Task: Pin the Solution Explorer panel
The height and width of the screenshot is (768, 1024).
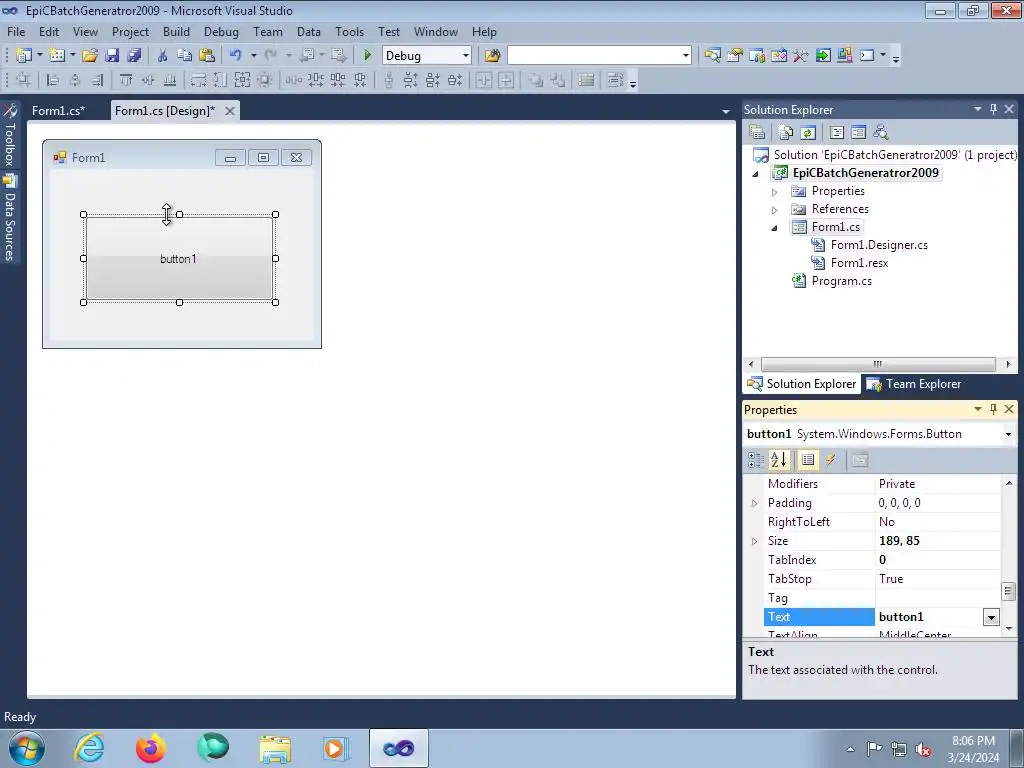Action: [x=993, y=109]
